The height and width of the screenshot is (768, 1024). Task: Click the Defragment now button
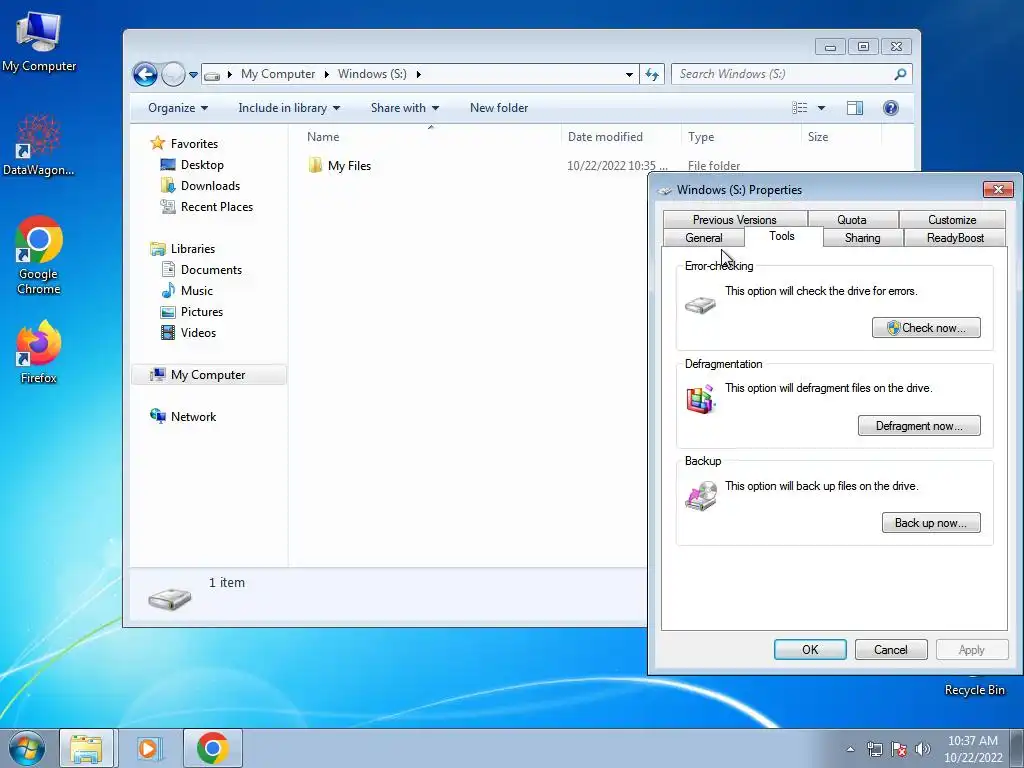coord(919,426)
